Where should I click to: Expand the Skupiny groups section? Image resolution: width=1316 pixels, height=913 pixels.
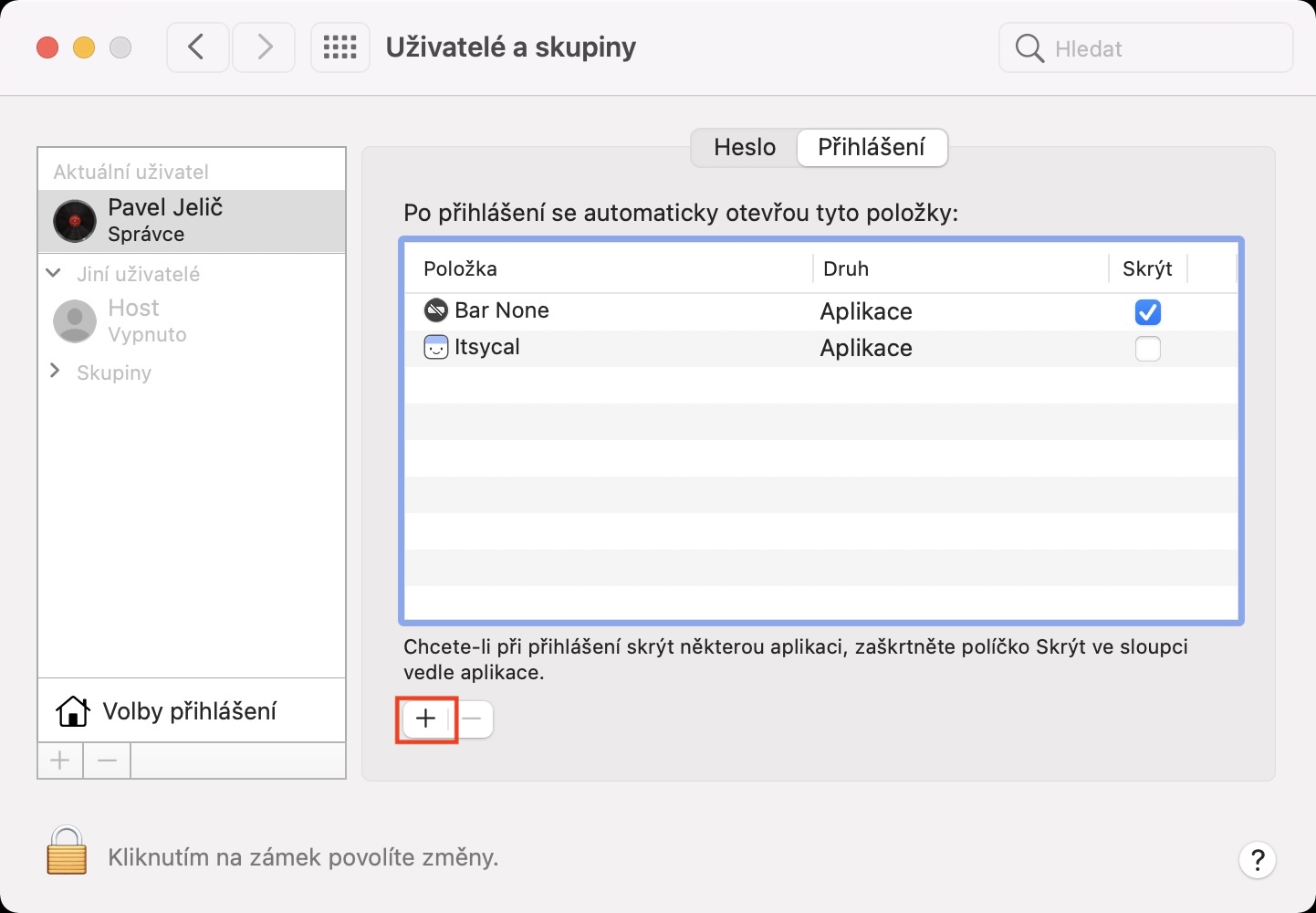coord(55,371)
